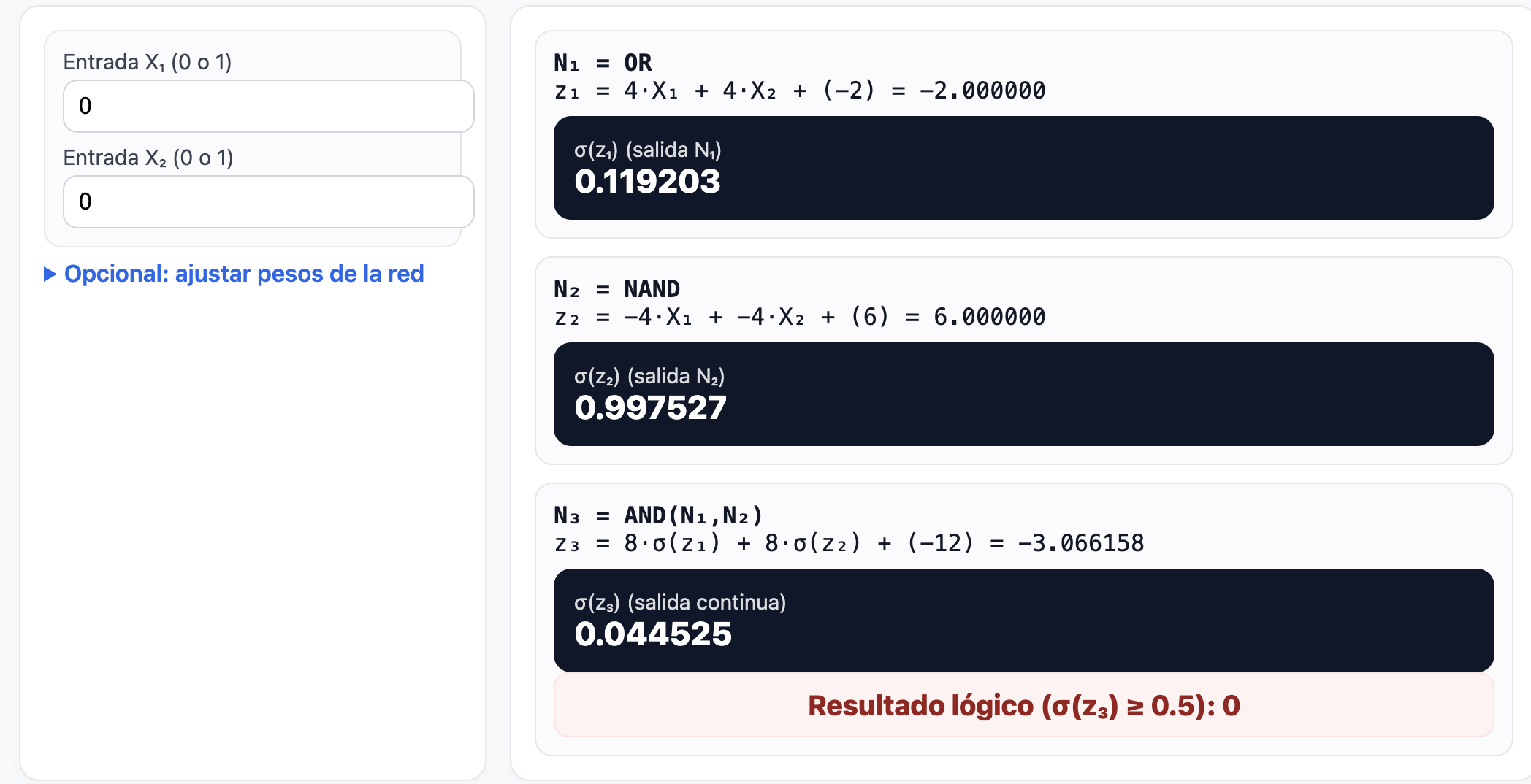The height and width of the screenshot is (784, 1531).
Task: Click the σ(z₃) continuous output 0.044525
Action: [x=653, y=634]
